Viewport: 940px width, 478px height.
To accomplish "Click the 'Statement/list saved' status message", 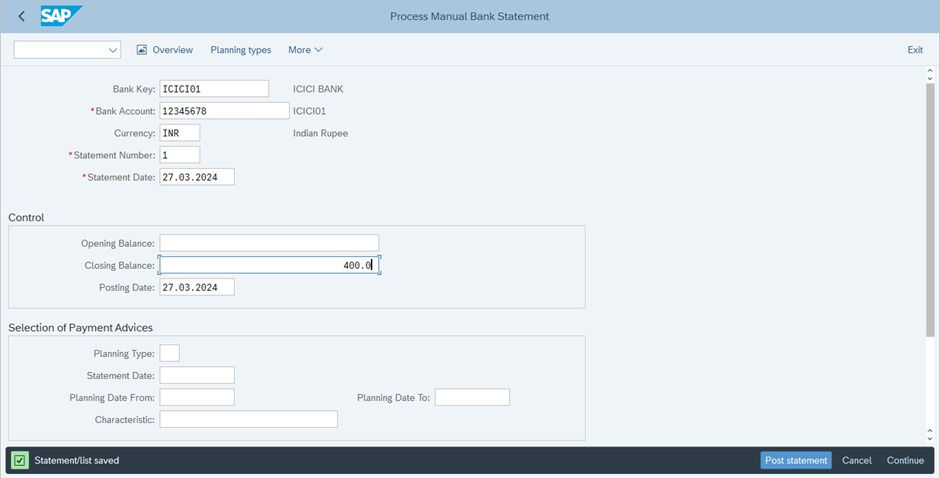I will (77, 461).
